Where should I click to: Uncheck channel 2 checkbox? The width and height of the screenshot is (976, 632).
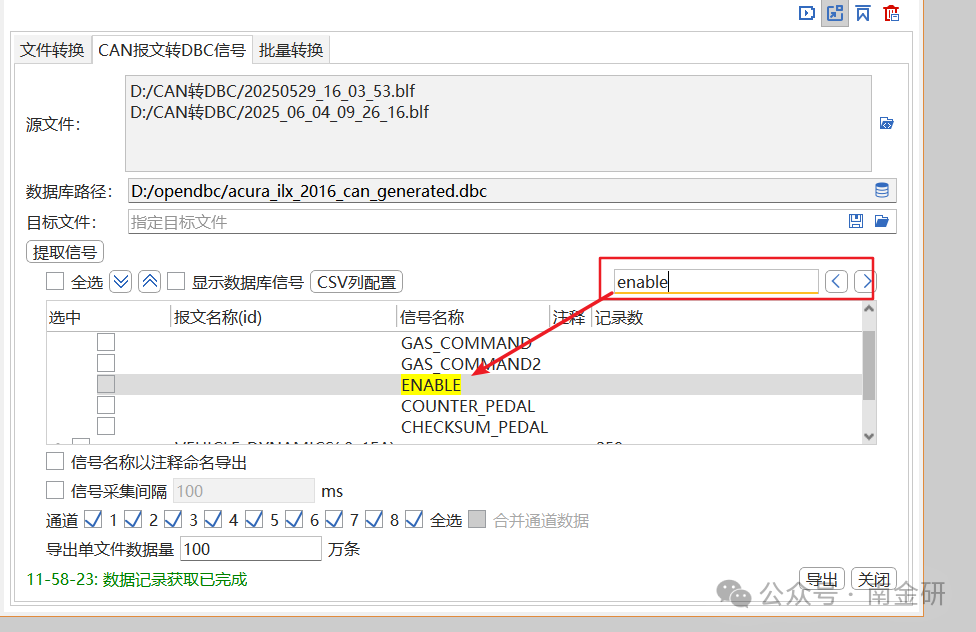click(133, 519)
